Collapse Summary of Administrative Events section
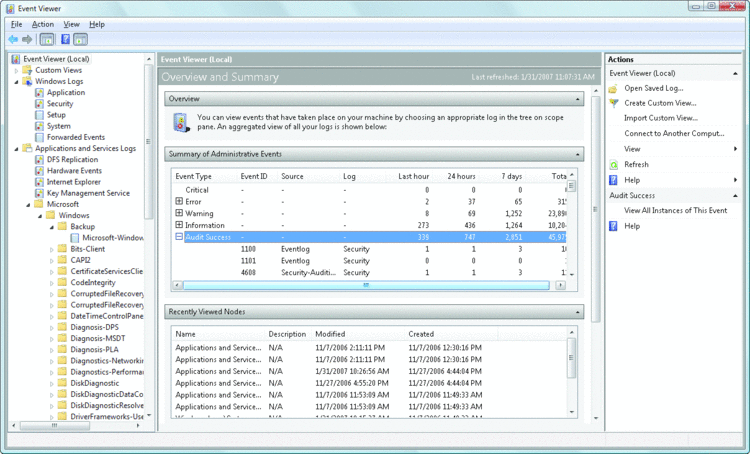The image size is (750, 454). 577,155
